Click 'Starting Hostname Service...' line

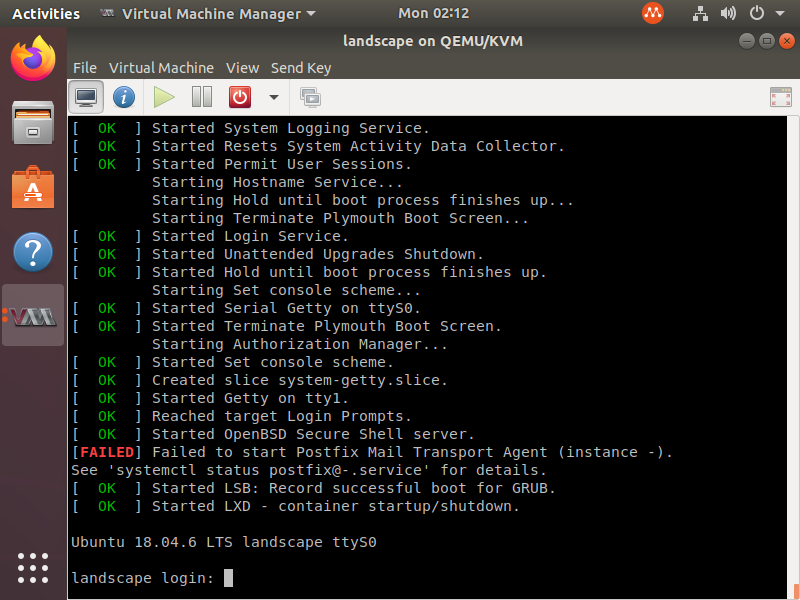277,182
